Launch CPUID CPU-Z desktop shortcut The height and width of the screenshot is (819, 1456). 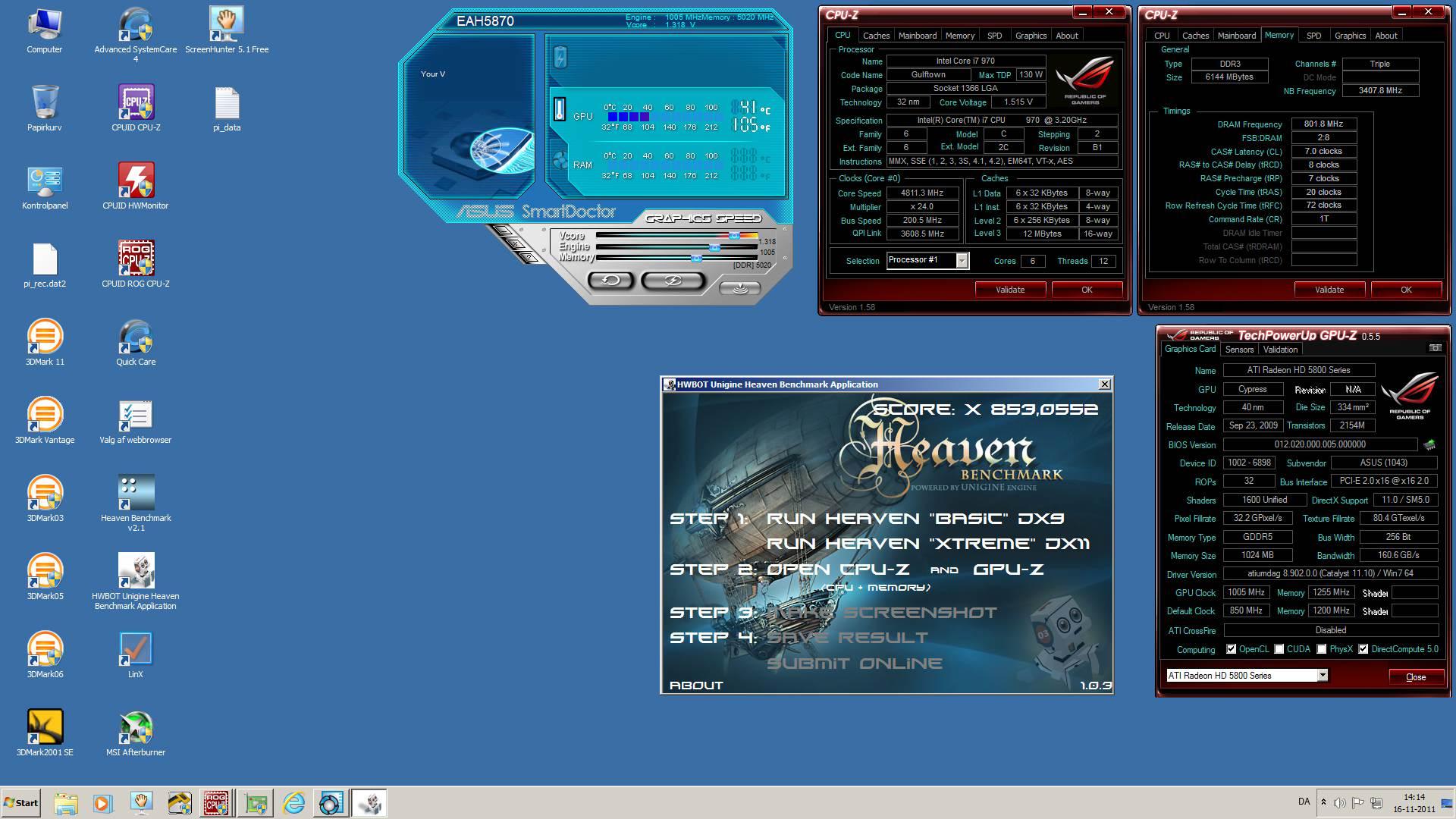click(136, 109)
